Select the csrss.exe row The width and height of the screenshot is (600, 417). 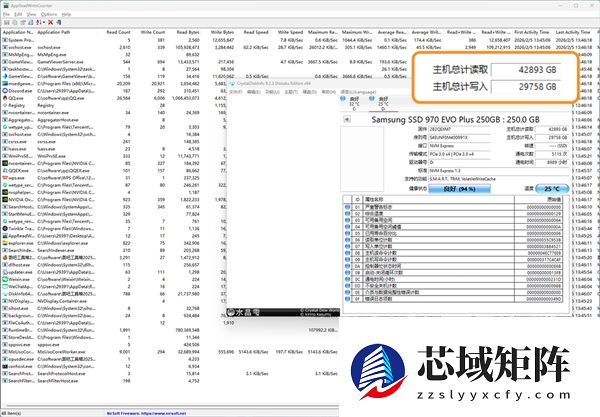(x=114, y=142)
